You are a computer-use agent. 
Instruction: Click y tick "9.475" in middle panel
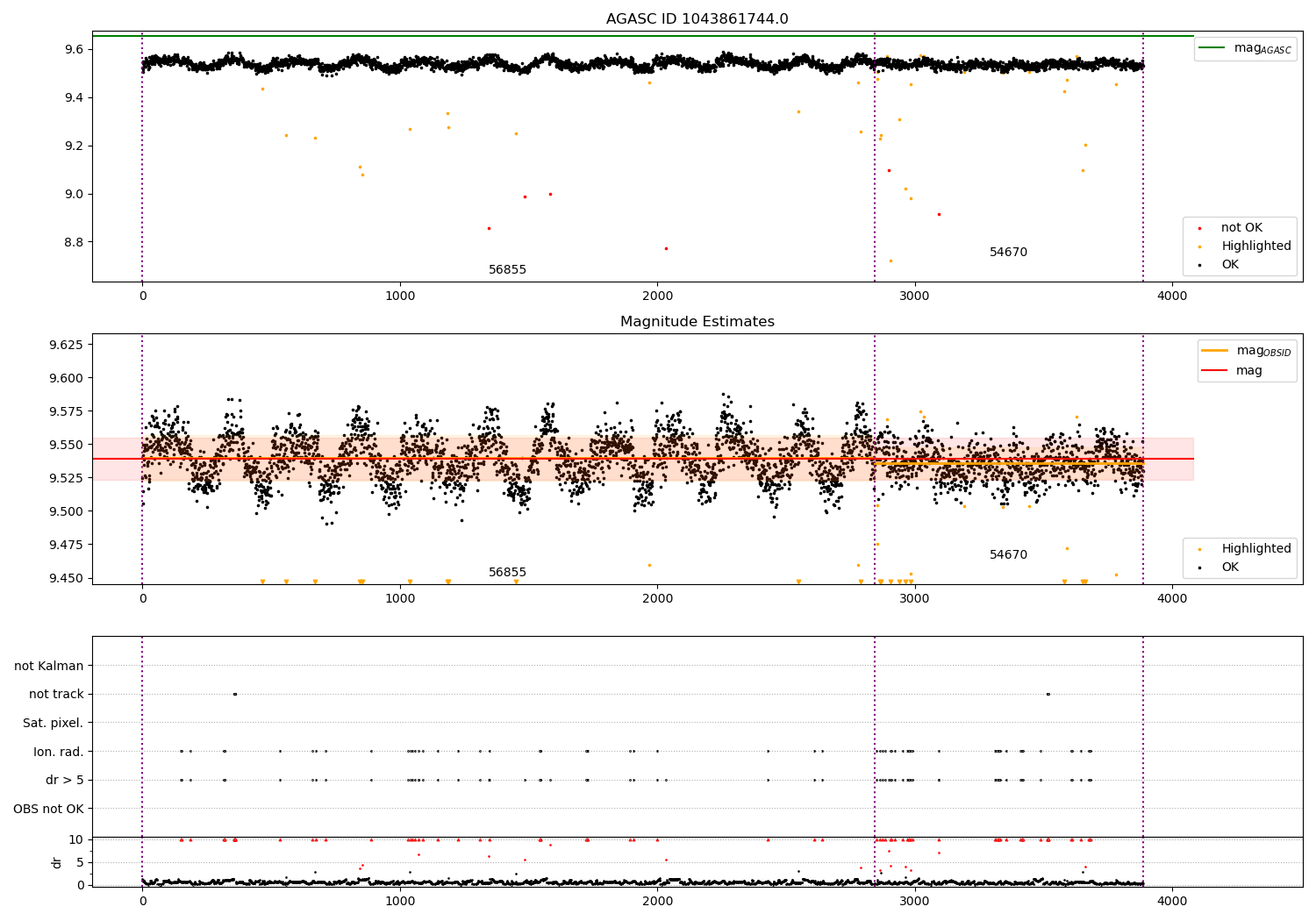(x=66, y=545)
